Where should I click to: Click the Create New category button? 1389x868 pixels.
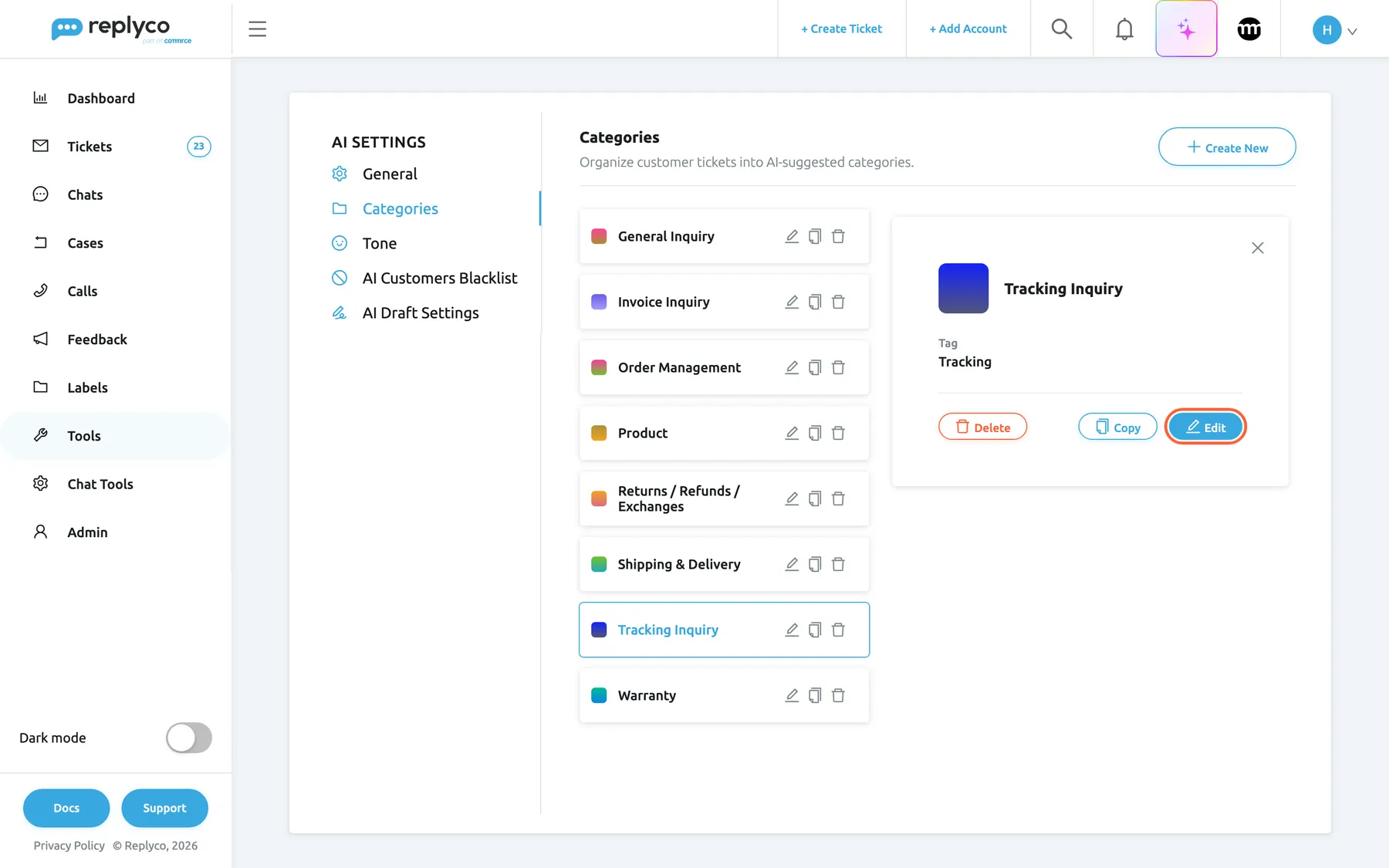pyautogui.click(x=1227, y=147)
